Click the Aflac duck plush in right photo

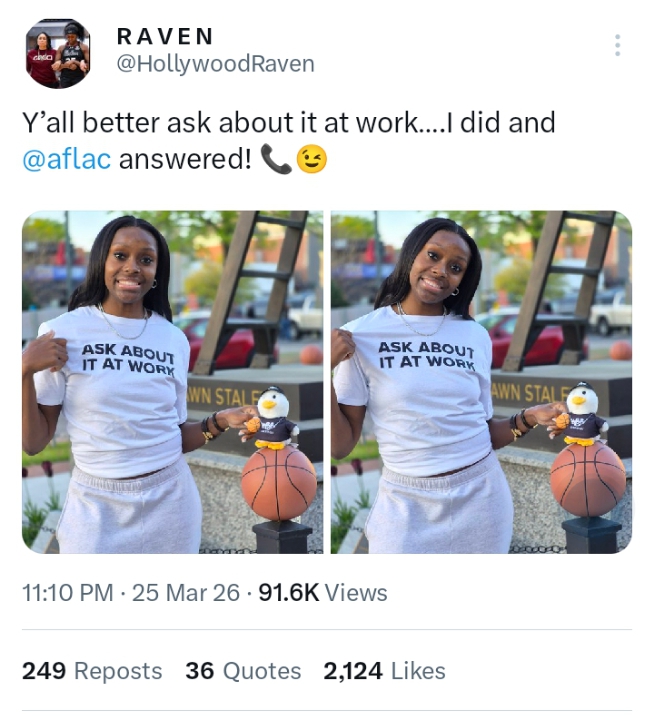pyautogui.click(x=580, y=413)
